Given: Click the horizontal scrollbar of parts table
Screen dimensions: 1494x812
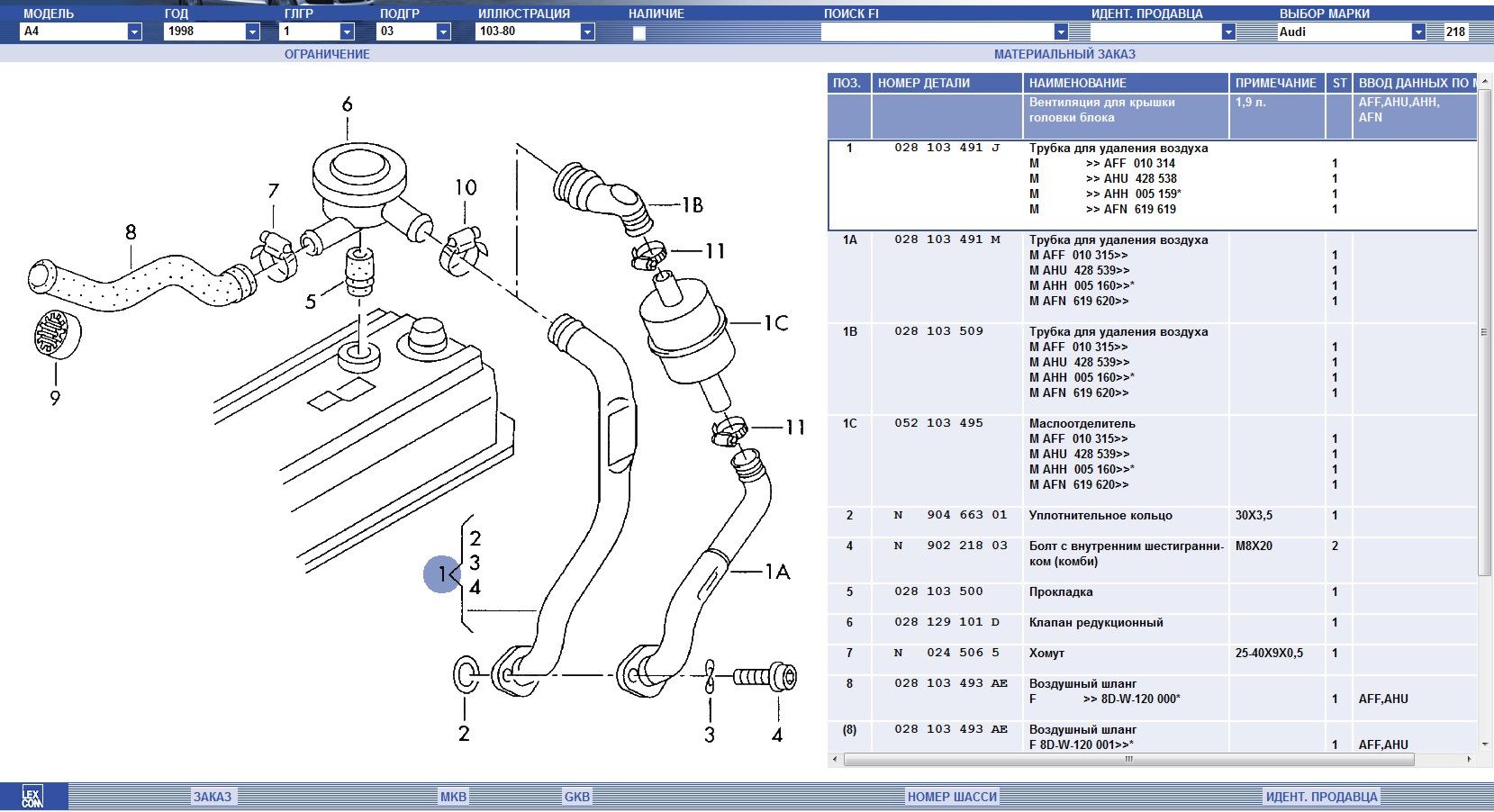Looking at the screenshot, I should 1128,760.
